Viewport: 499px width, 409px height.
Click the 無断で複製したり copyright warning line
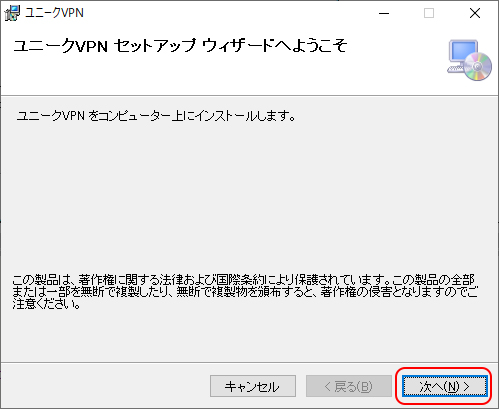[x=245, y=292]
